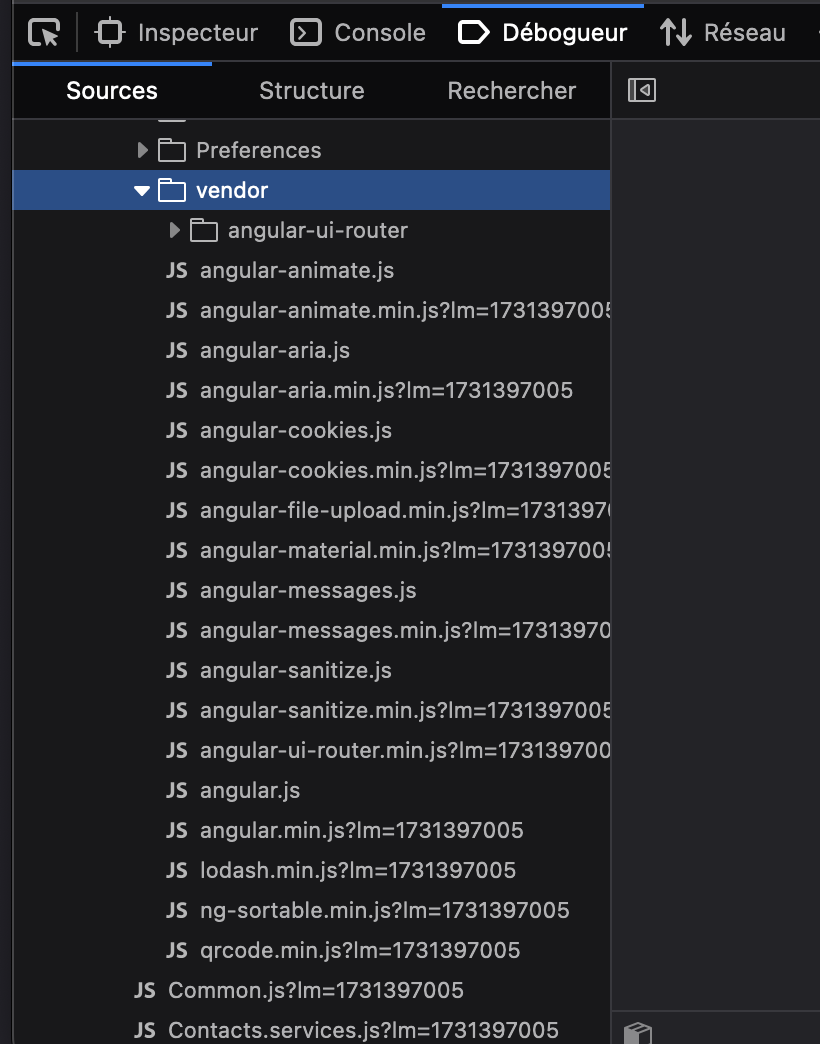This screenshot has width=820, height=1044.
Task: Expand the Preferences folder arrow
Action: [x=142, y=151]
